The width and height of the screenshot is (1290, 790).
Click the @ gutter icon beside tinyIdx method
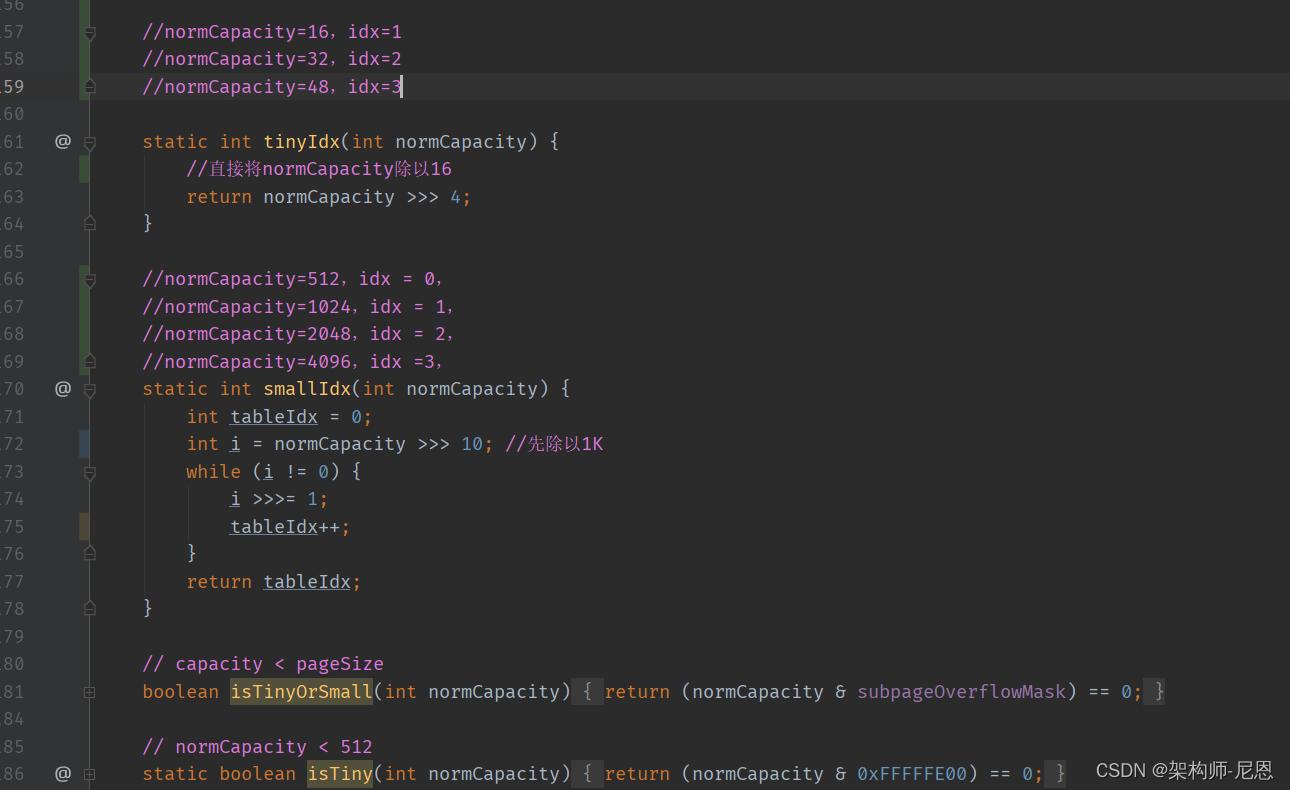tap(62, 142)
